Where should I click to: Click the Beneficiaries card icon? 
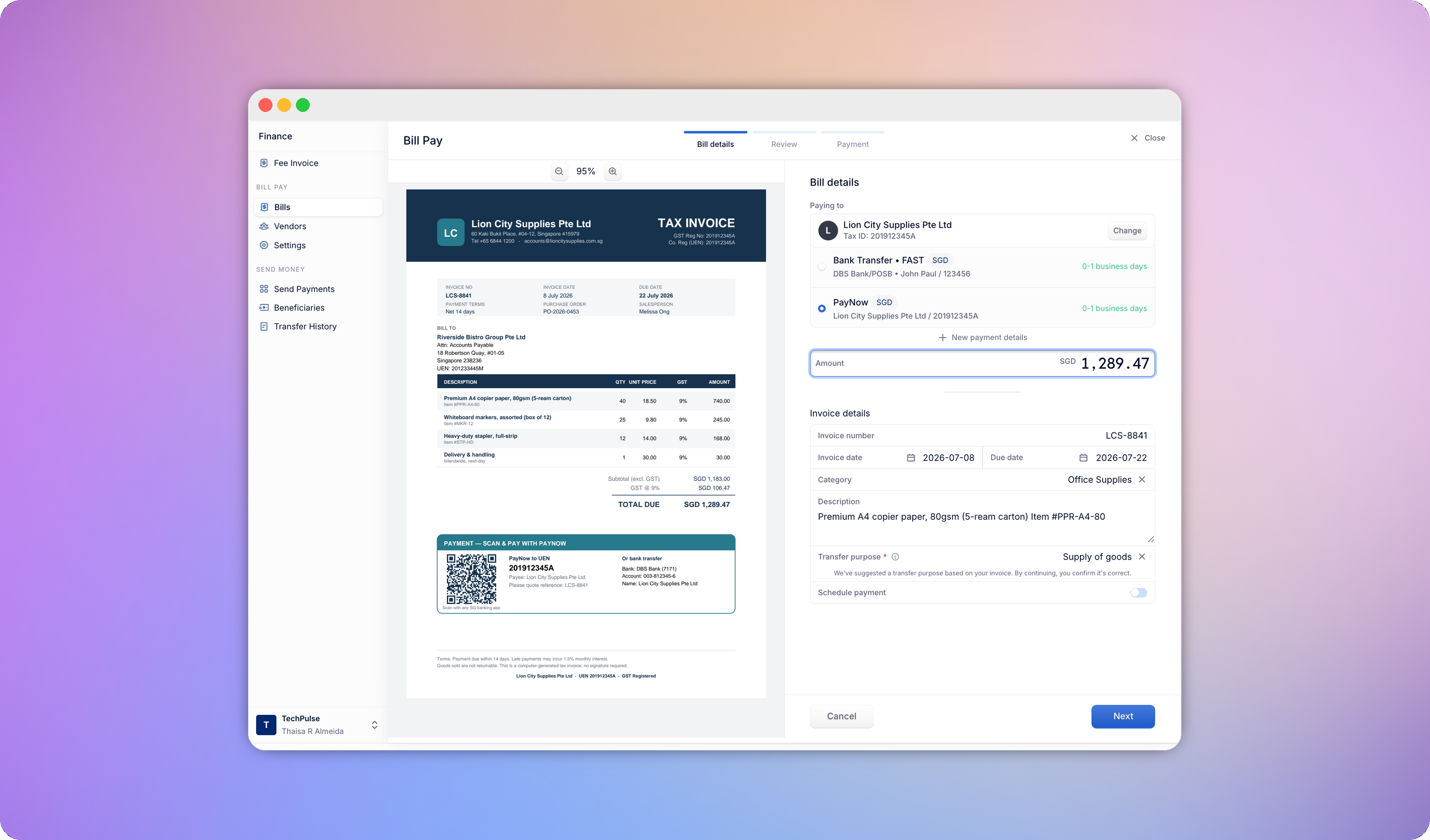point(264,308)
